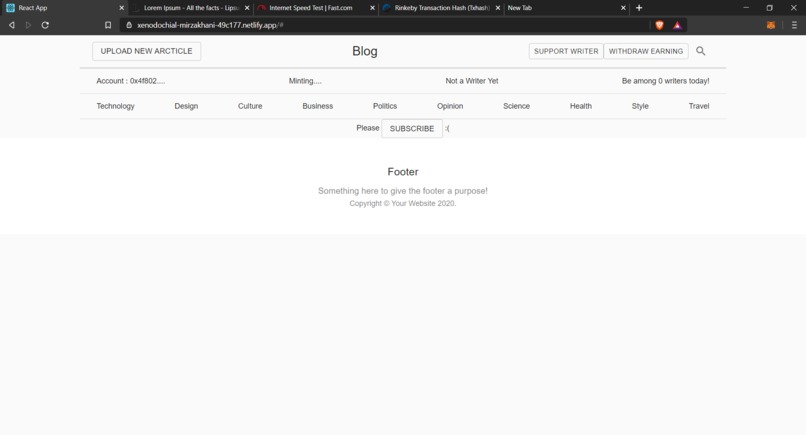Click Upload New Arcticle button
The width and height of the screenshot is (806, 435).
tap(146, 51)
